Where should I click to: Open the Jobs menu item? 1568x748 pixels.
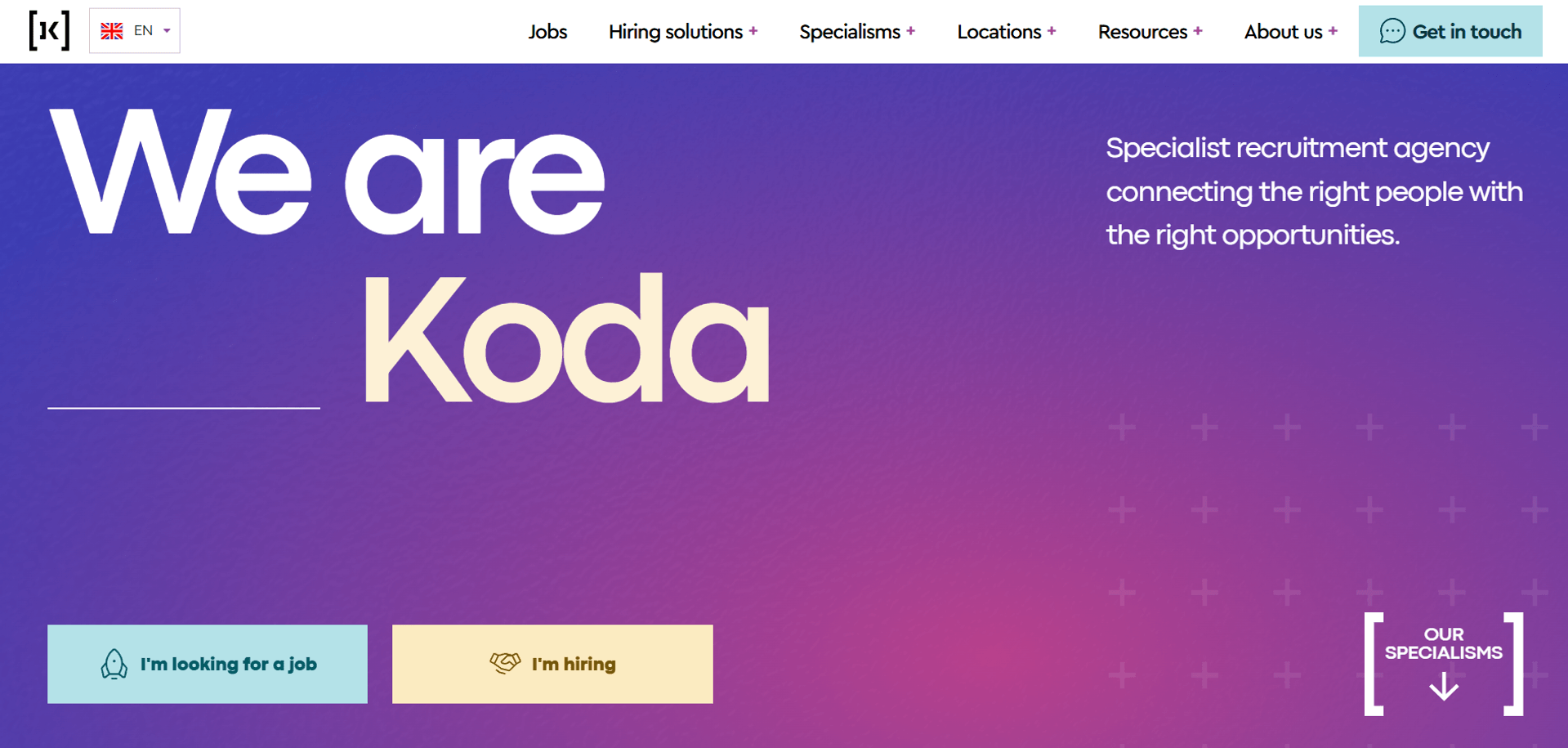(547, 32)
